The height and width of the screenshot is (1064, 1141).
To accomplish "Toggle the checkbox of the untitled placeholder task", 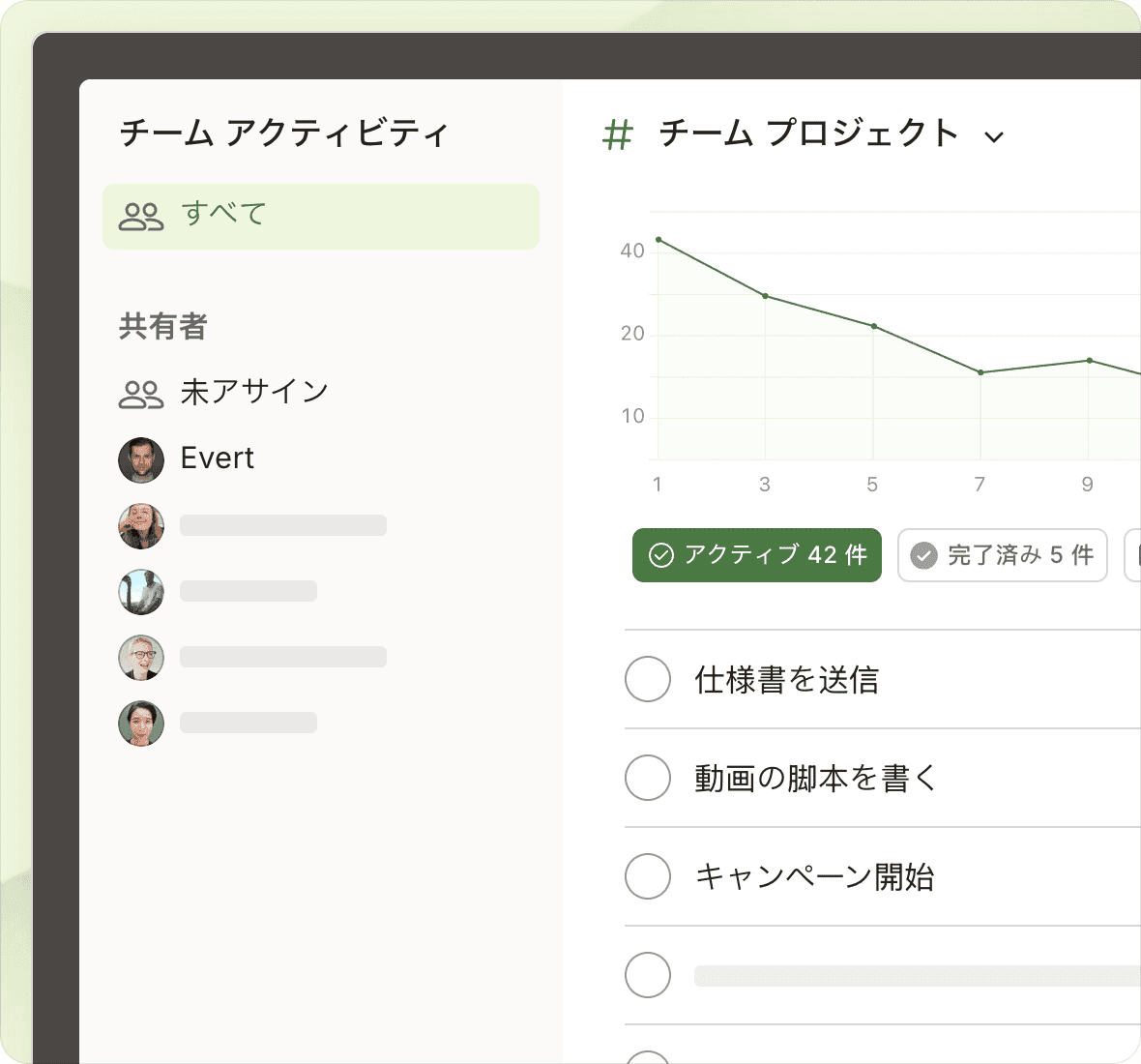I will point(648,975).
